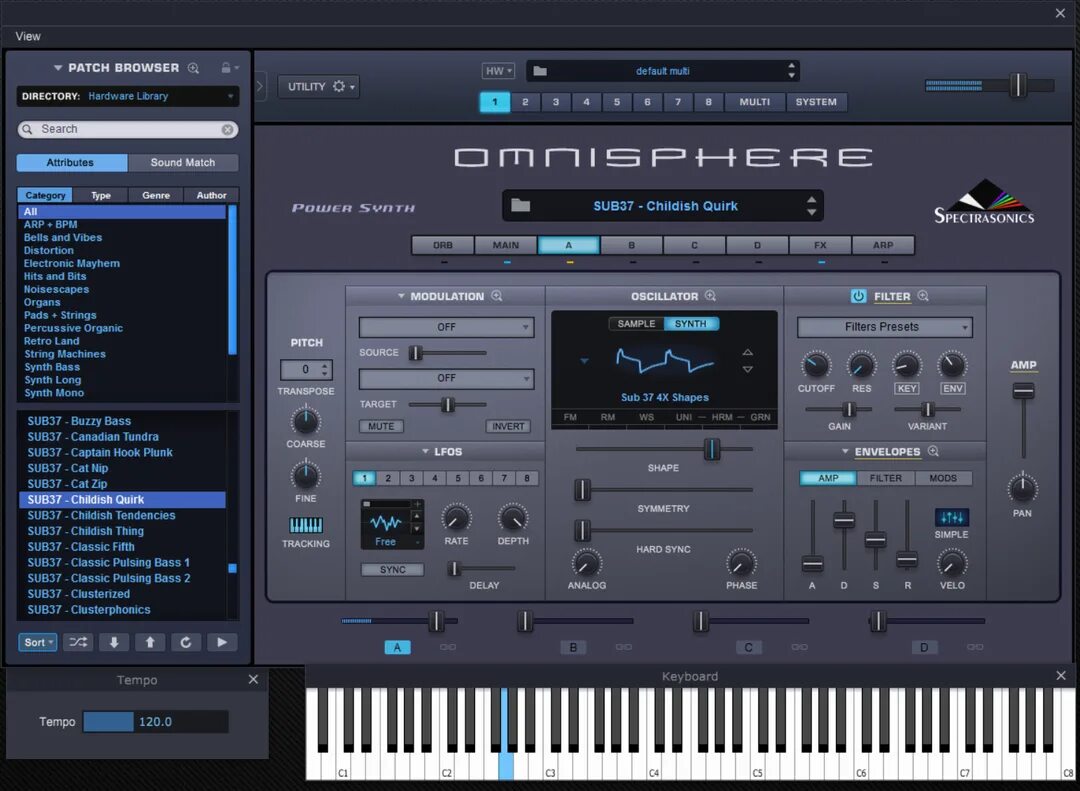Screen dimensions: 1080x791
Task: Open the Directory Hardware Library dropdown
Action: [x=128, y=96]
